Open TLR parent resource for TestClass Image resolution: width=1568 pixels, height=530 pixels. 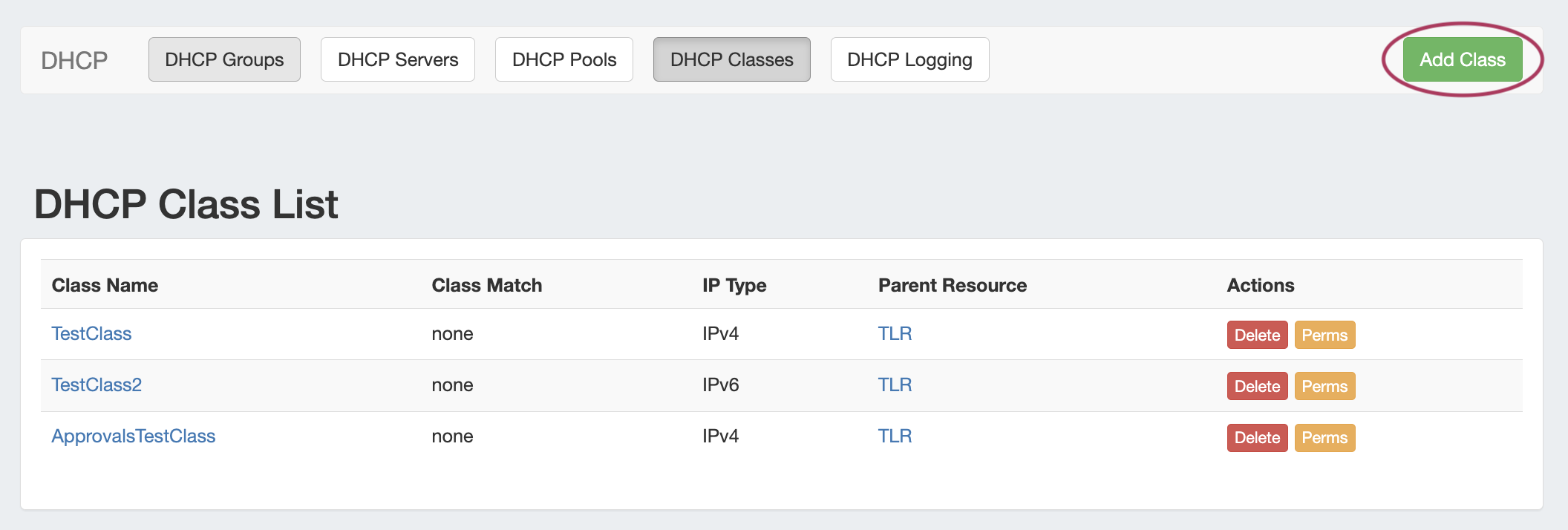pyautogui.click(x=895, y=334)
